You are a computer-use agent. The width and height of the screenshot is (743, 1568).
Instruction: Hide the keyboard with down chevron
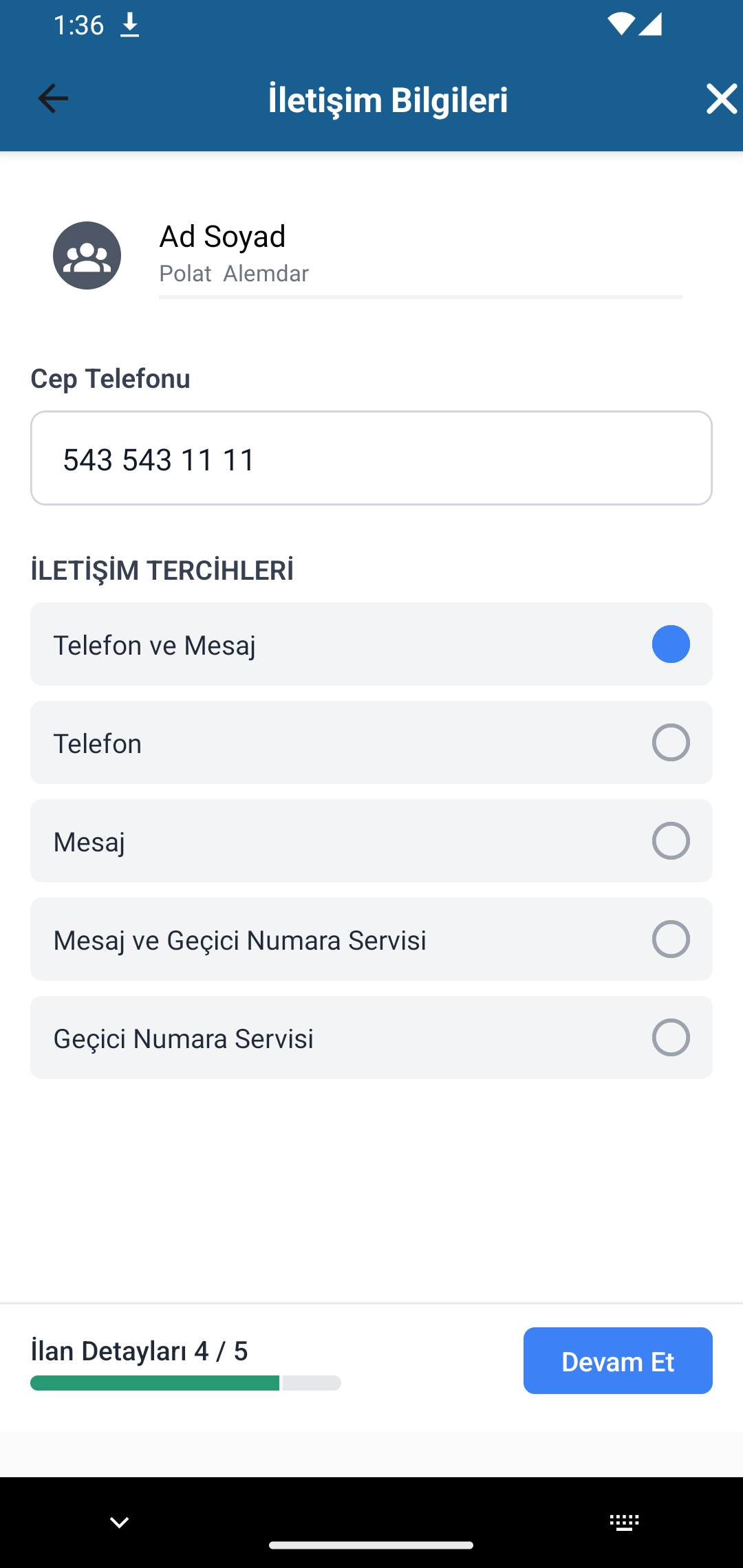pos(119,1523)
